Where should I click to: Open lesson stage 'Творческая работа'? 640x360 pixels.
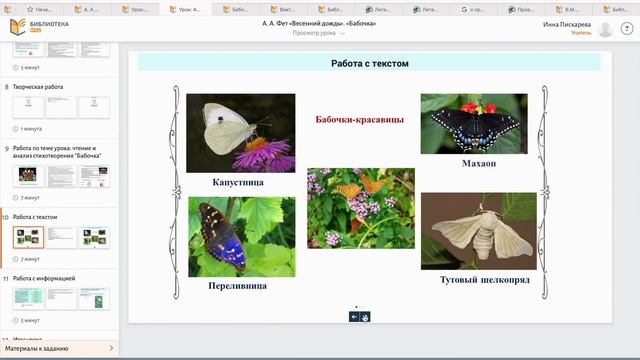click(x=38, y=87)
